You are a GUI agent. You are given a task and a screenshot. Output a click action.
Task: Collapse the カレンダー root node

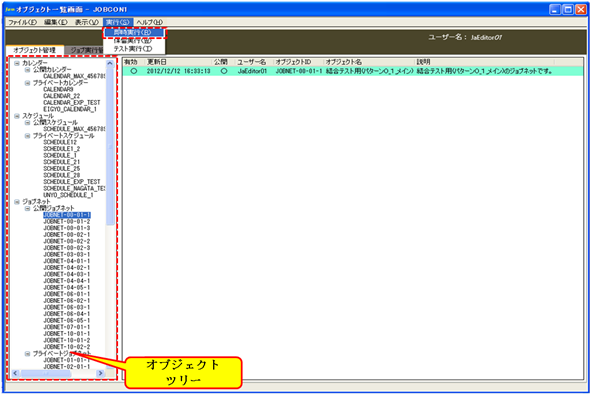[17, 63]
